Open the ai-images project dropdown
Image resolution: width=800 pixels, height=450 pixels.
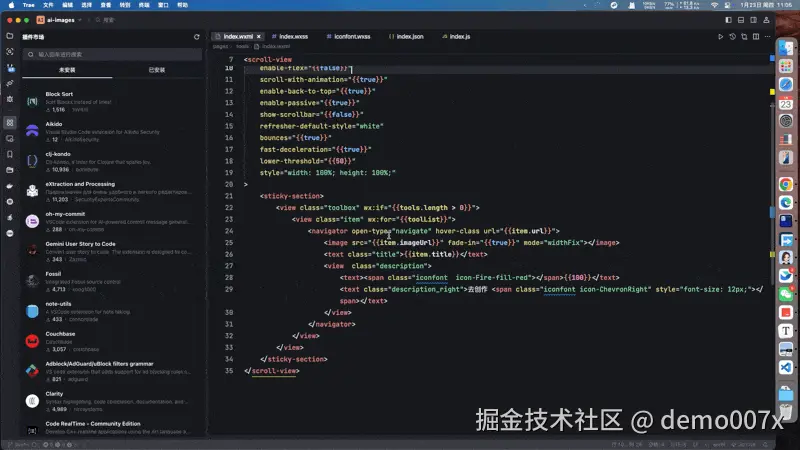pos(59,20)
